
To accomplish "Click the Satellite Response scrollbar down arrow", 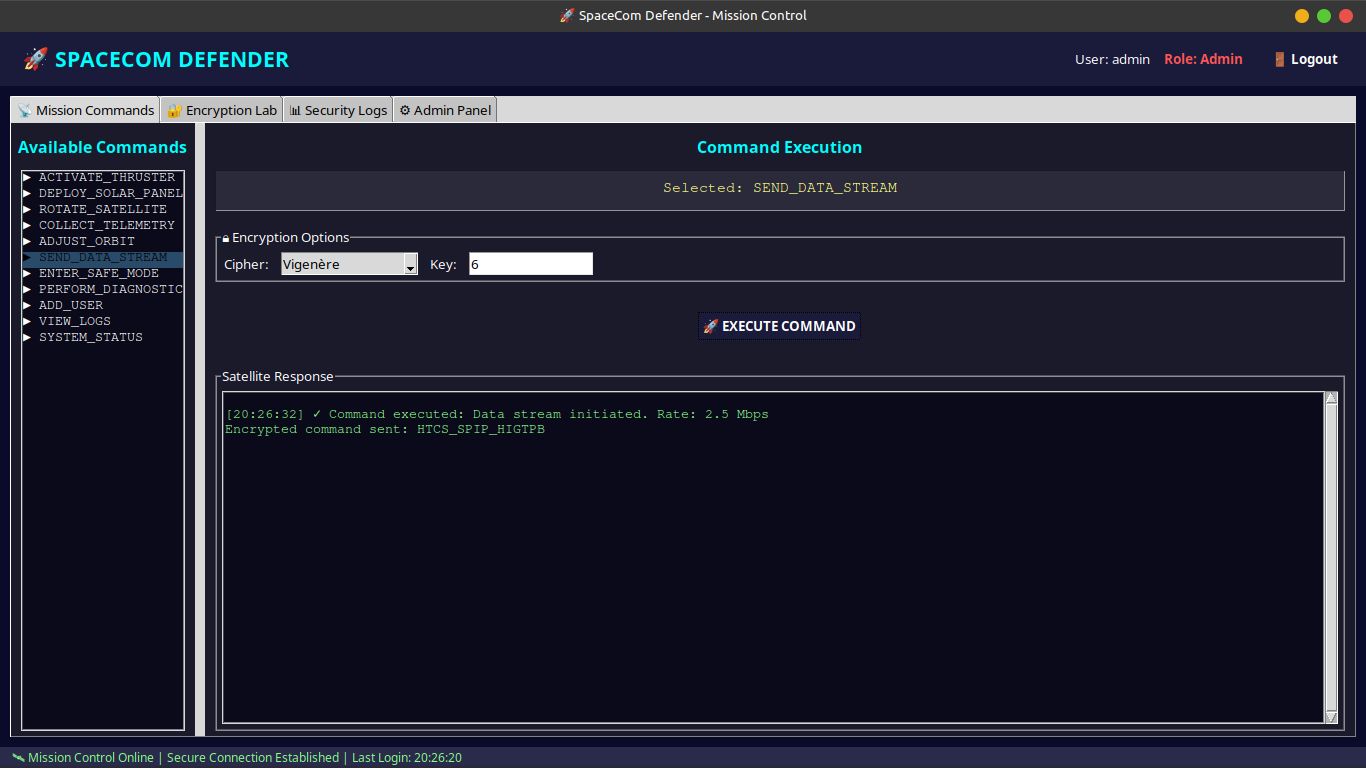I will (x=1331, y=716).
